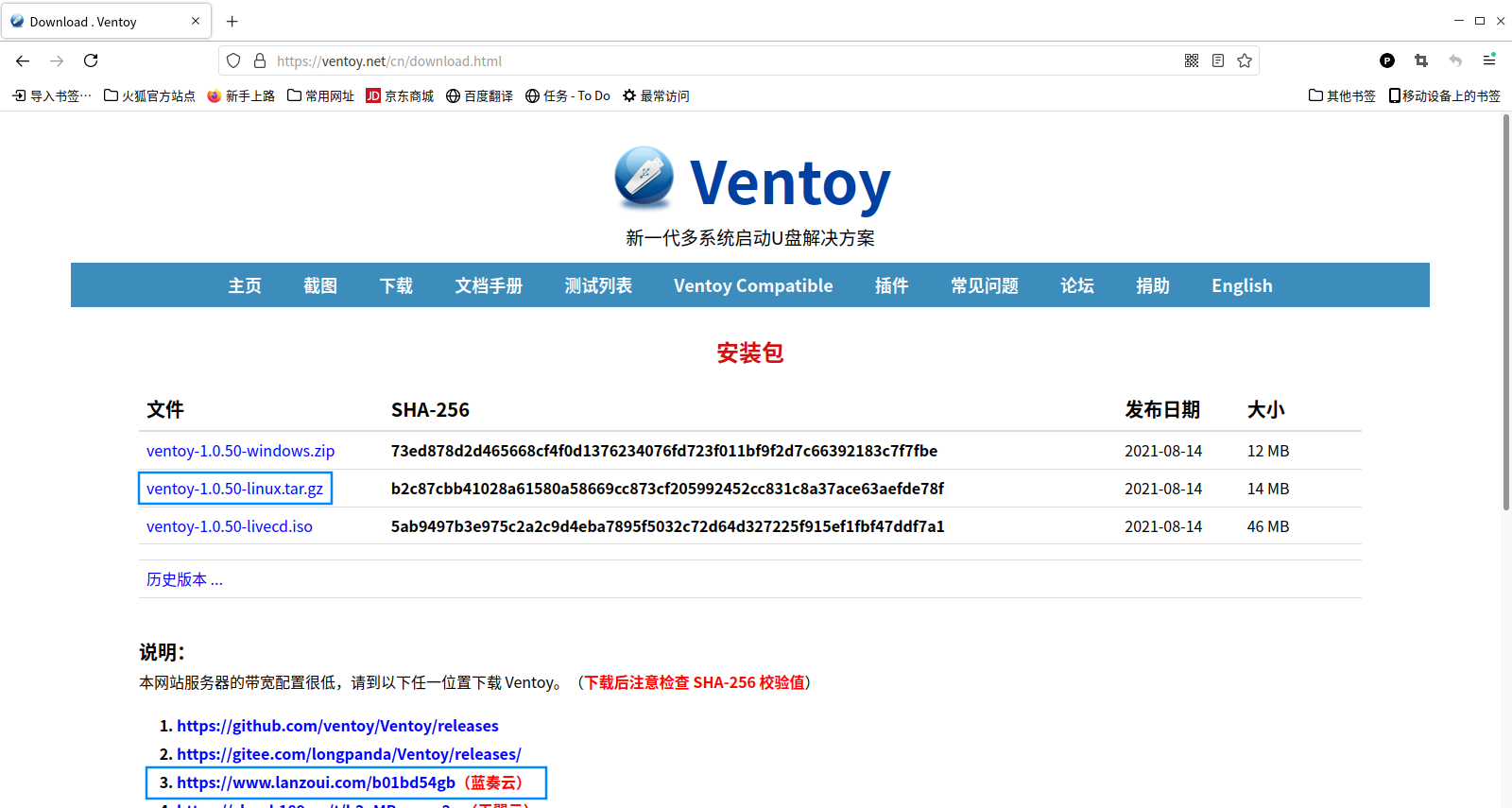Take a screenshot with the crop icon

pos(1421,60)
